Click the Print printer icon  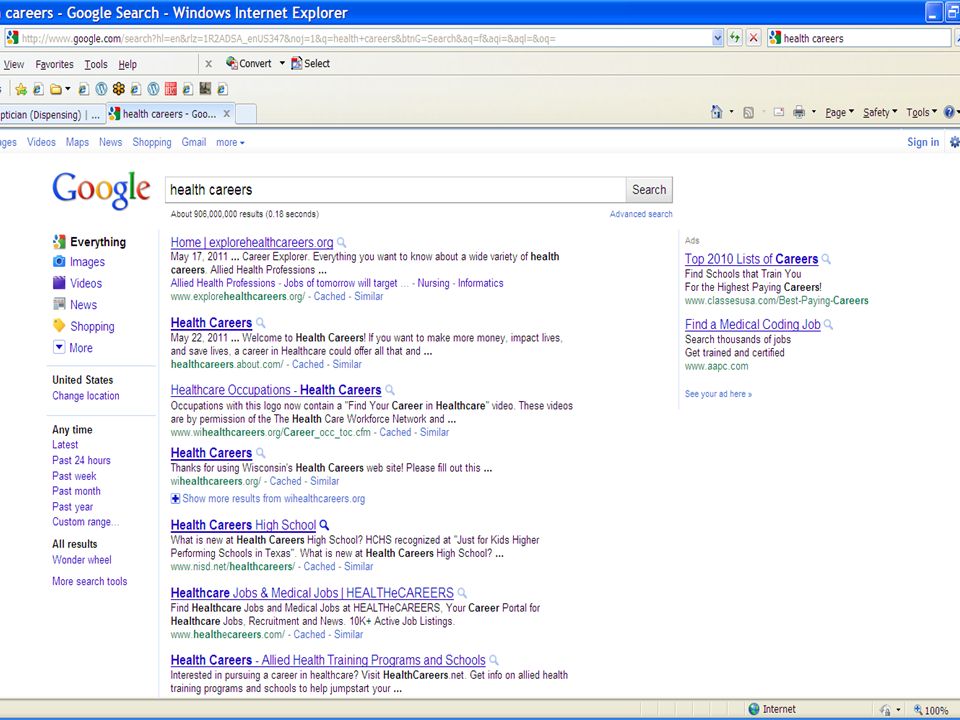799,112
